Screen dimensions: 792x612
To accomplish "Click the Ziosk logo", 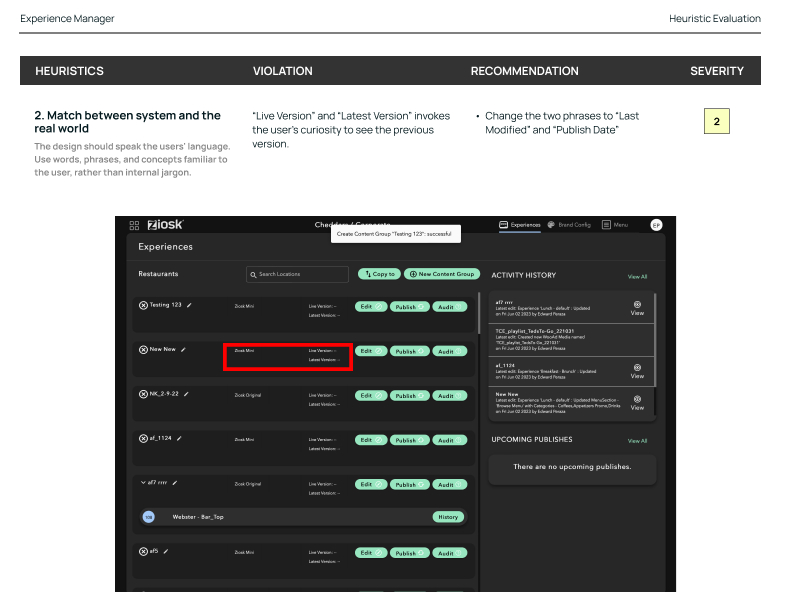I will [165, 225].
